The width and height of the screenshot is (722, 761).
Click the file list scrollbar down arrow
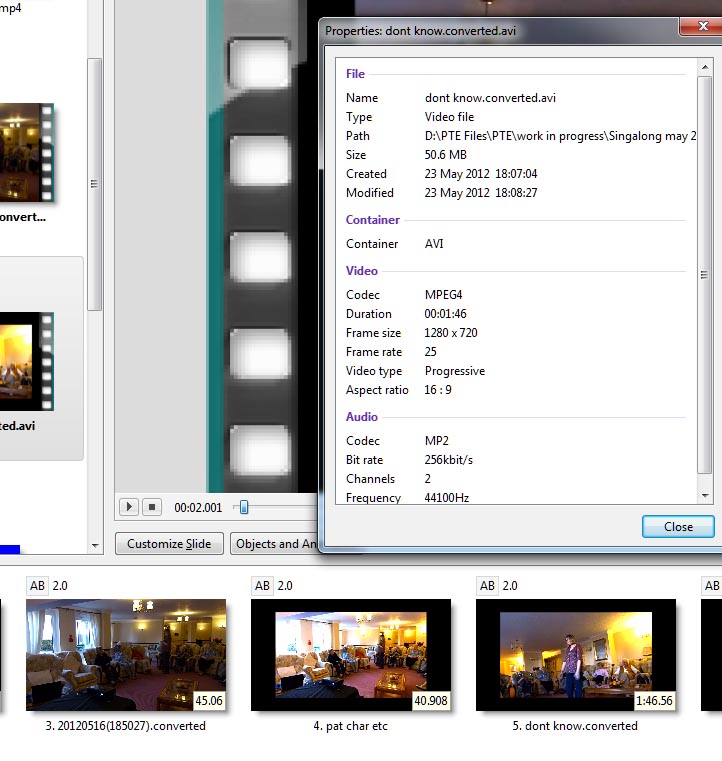pos(95,545)
